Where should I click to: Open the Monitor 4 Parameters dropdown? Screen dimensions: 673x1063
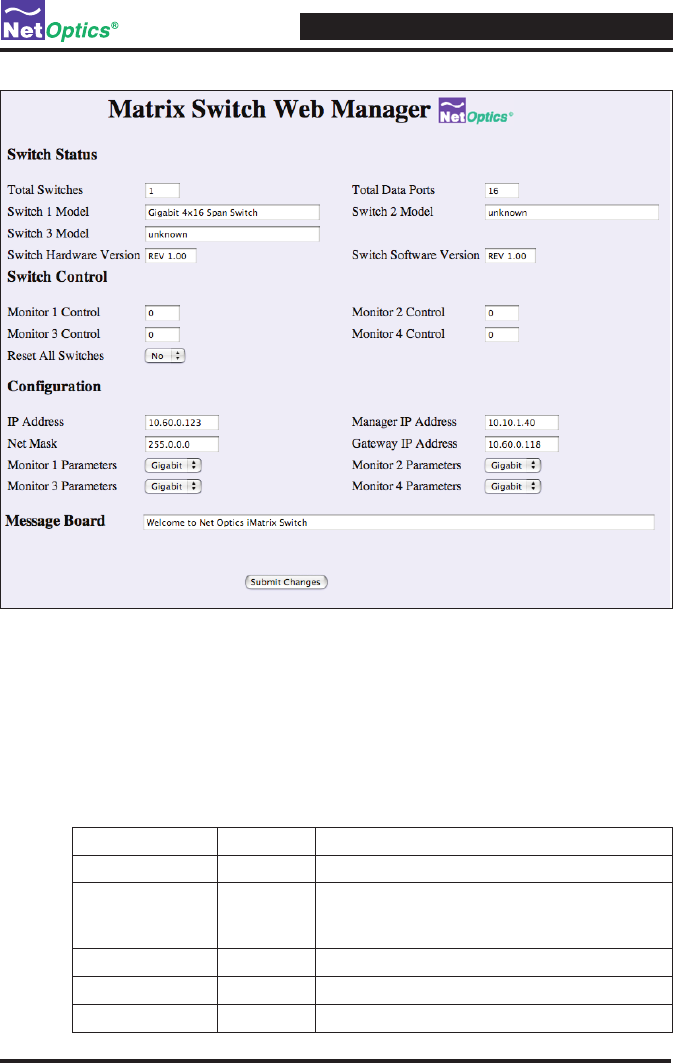pyautogui.click(x=512, y=486)
